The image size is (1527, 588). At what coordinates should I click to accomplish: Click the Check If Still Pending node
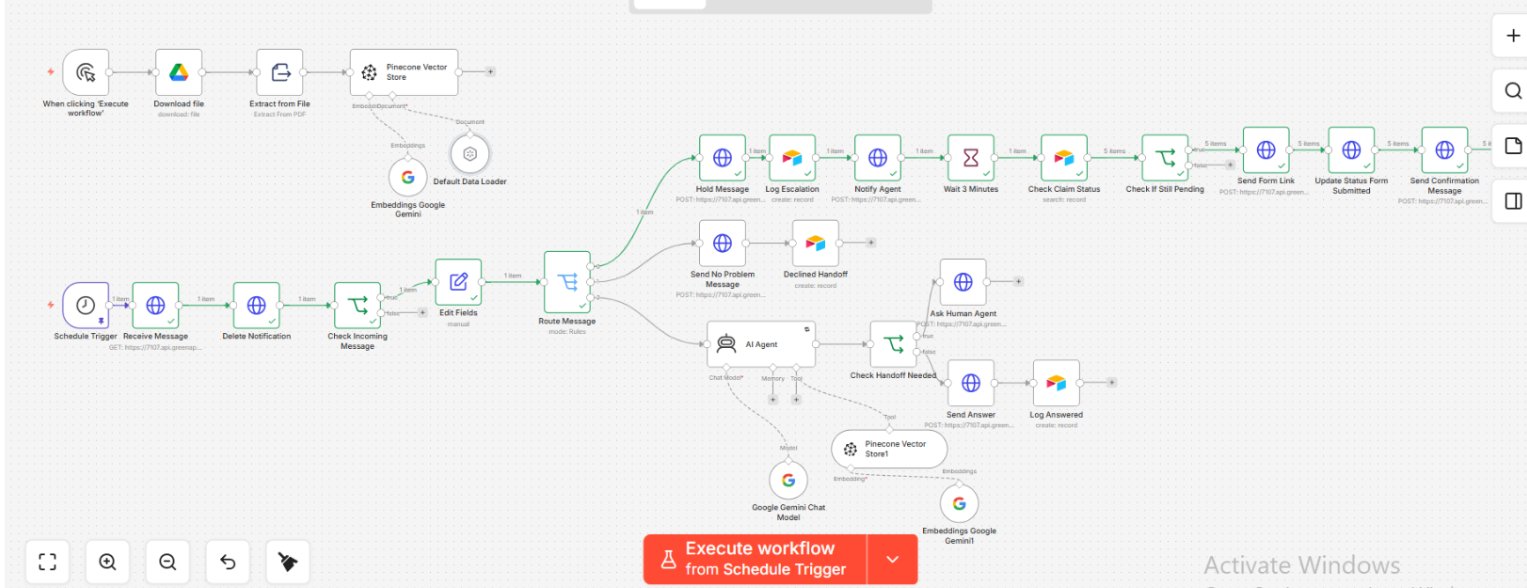(1165, 157)
